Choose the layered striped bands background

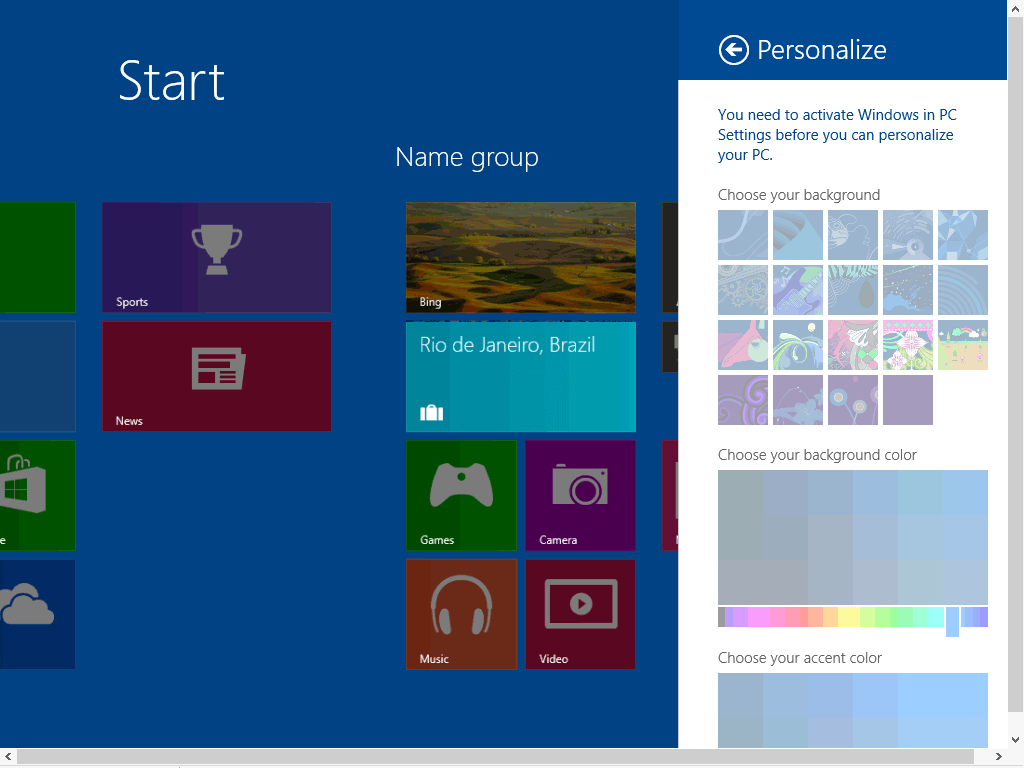(797, 235)
